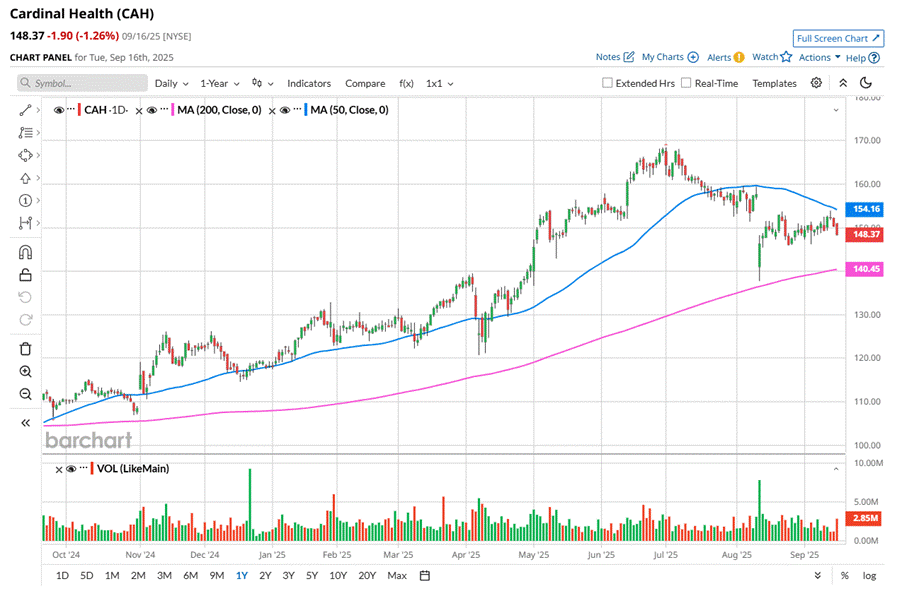Toggle percent scale mode
Screen dimensions: 902x591
pyautogui.click(x=844, y=575)
